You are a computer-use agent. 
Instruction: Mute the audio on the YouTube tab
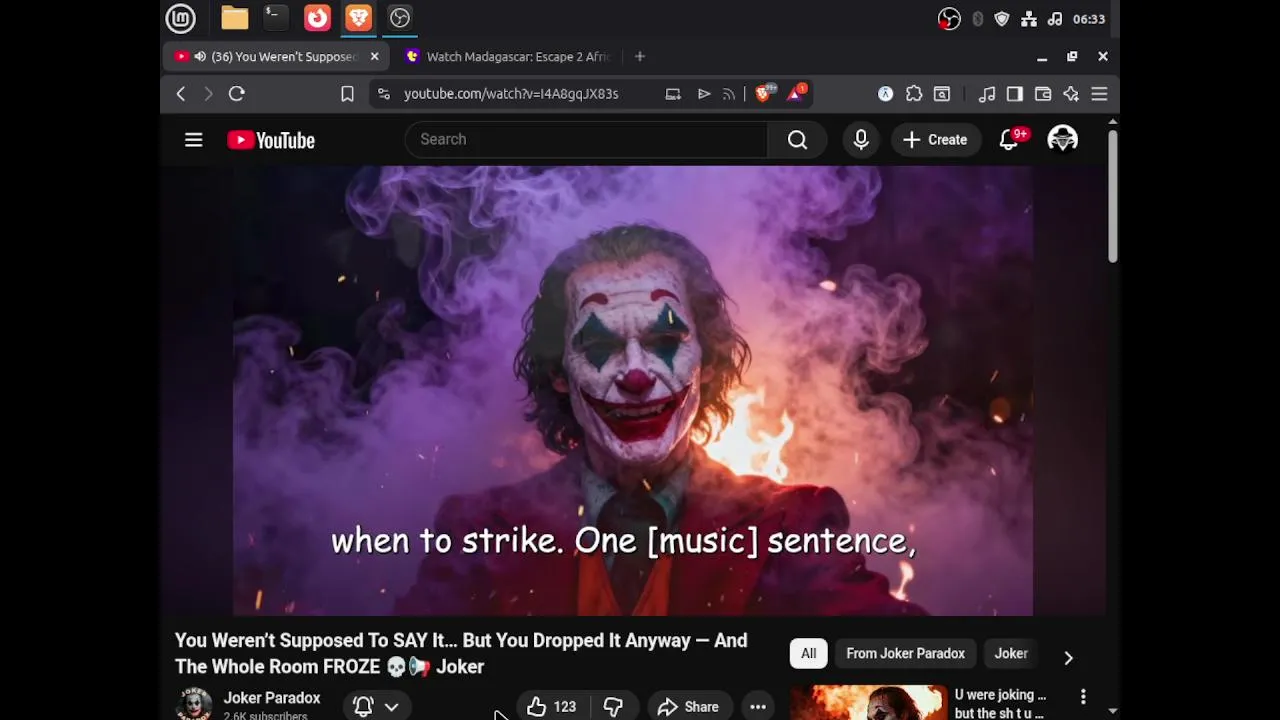click(200, 57)
